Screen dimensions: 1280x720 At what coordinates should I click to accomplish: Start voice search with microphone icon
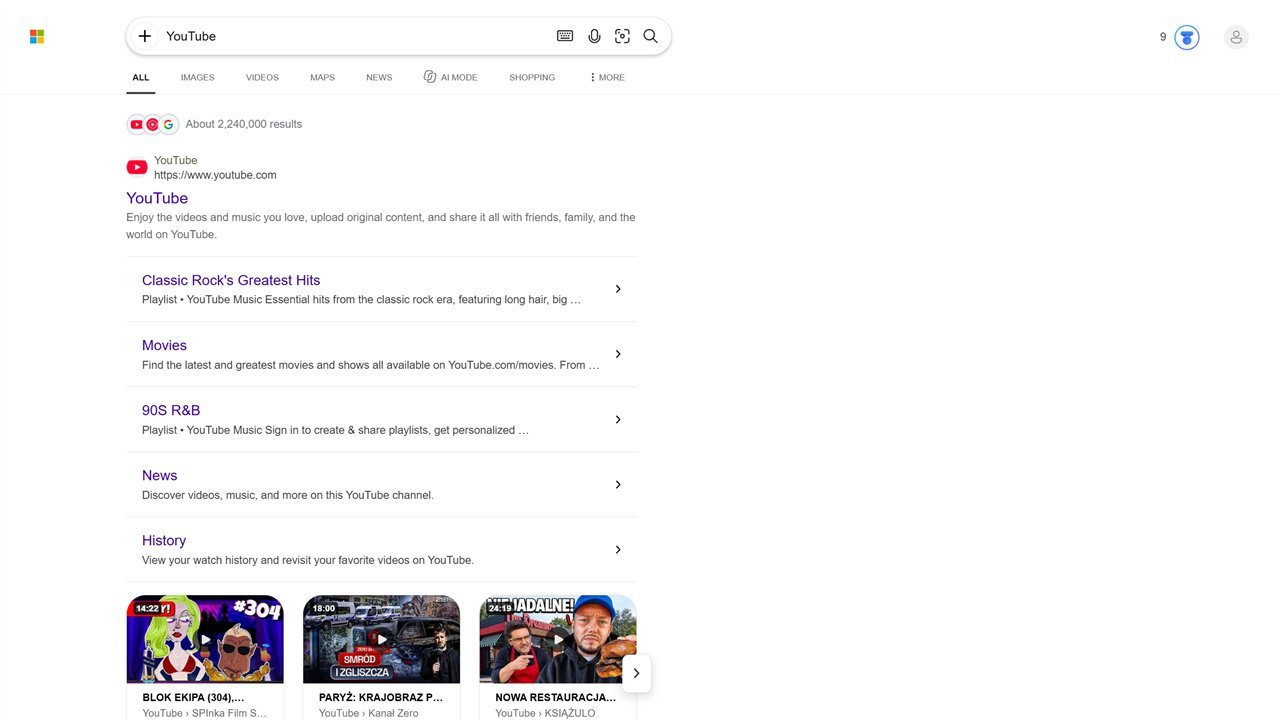click(594, 36)
